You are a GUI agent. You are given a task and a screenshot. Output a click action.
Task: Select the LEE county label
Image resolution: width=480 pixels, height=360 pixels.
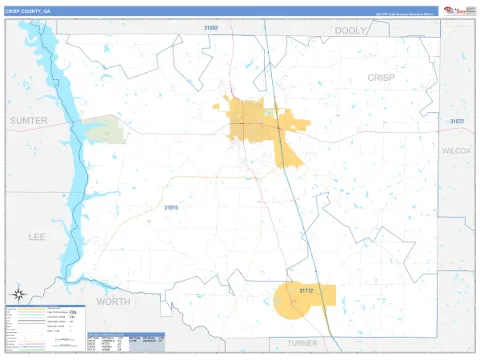tap(37, 237)
